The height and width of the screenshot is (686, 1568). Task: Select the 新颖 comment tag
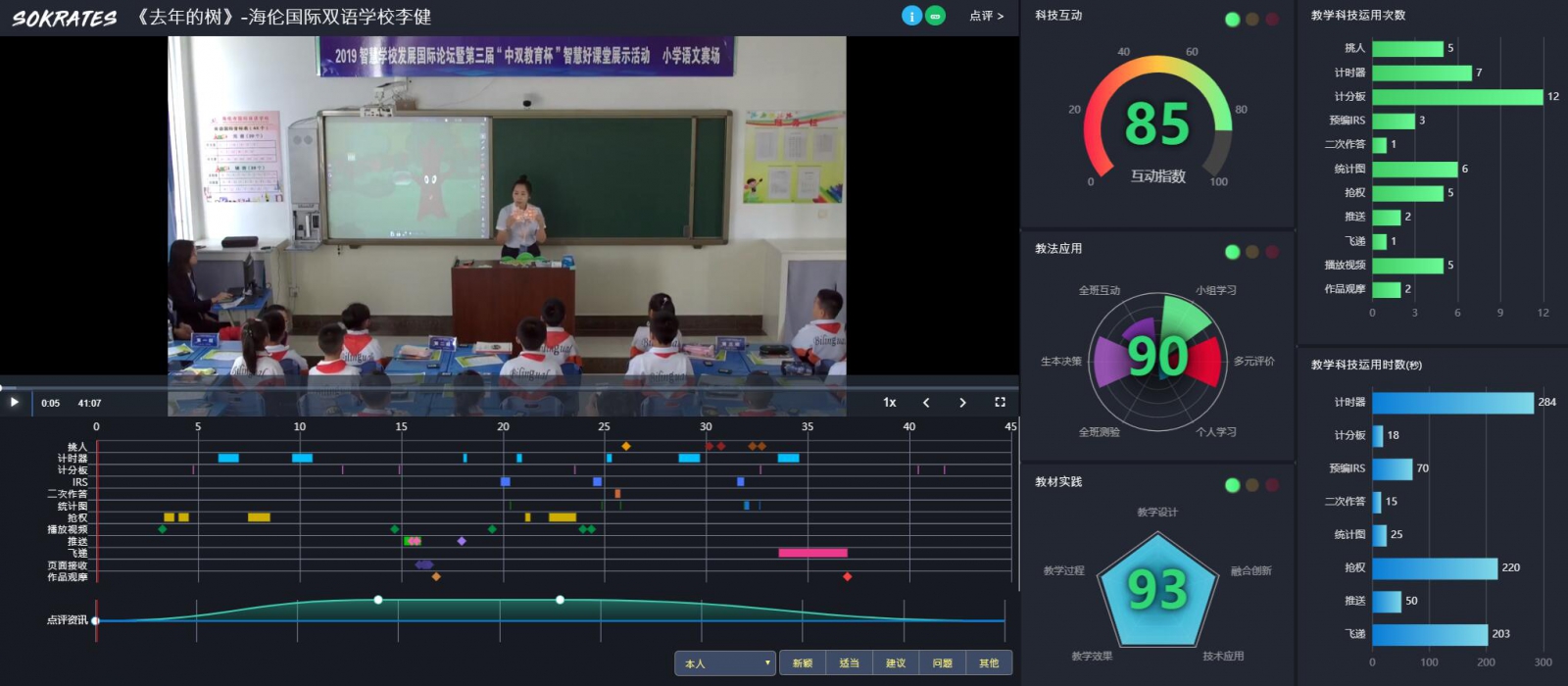(803, 663)
